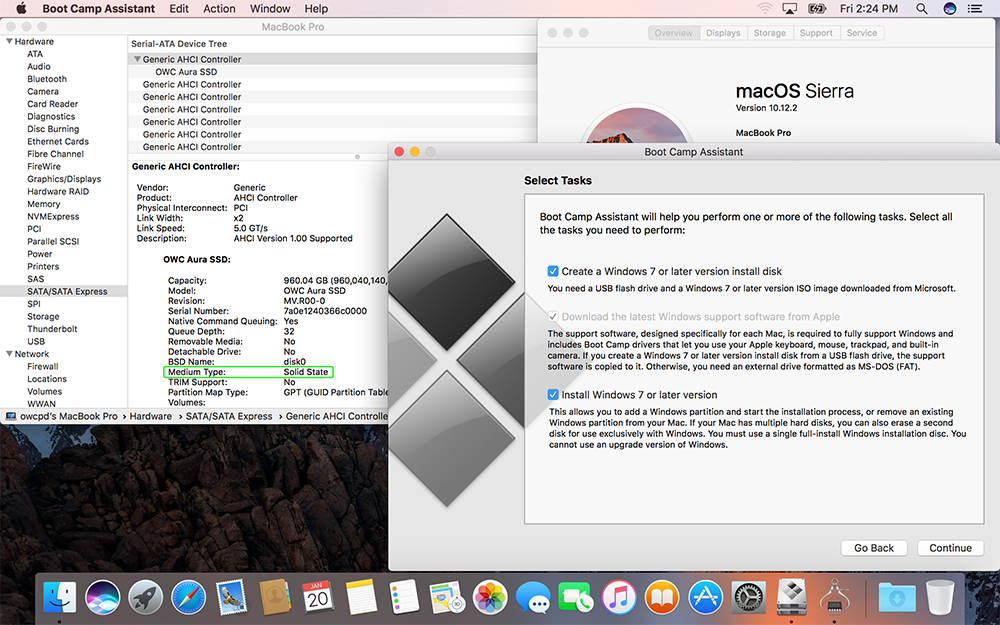Image resolution: width=1000 pixels, height=625 pixels.
Task: Switch to Service tab in About This Mac
Action: click(862, 33)
